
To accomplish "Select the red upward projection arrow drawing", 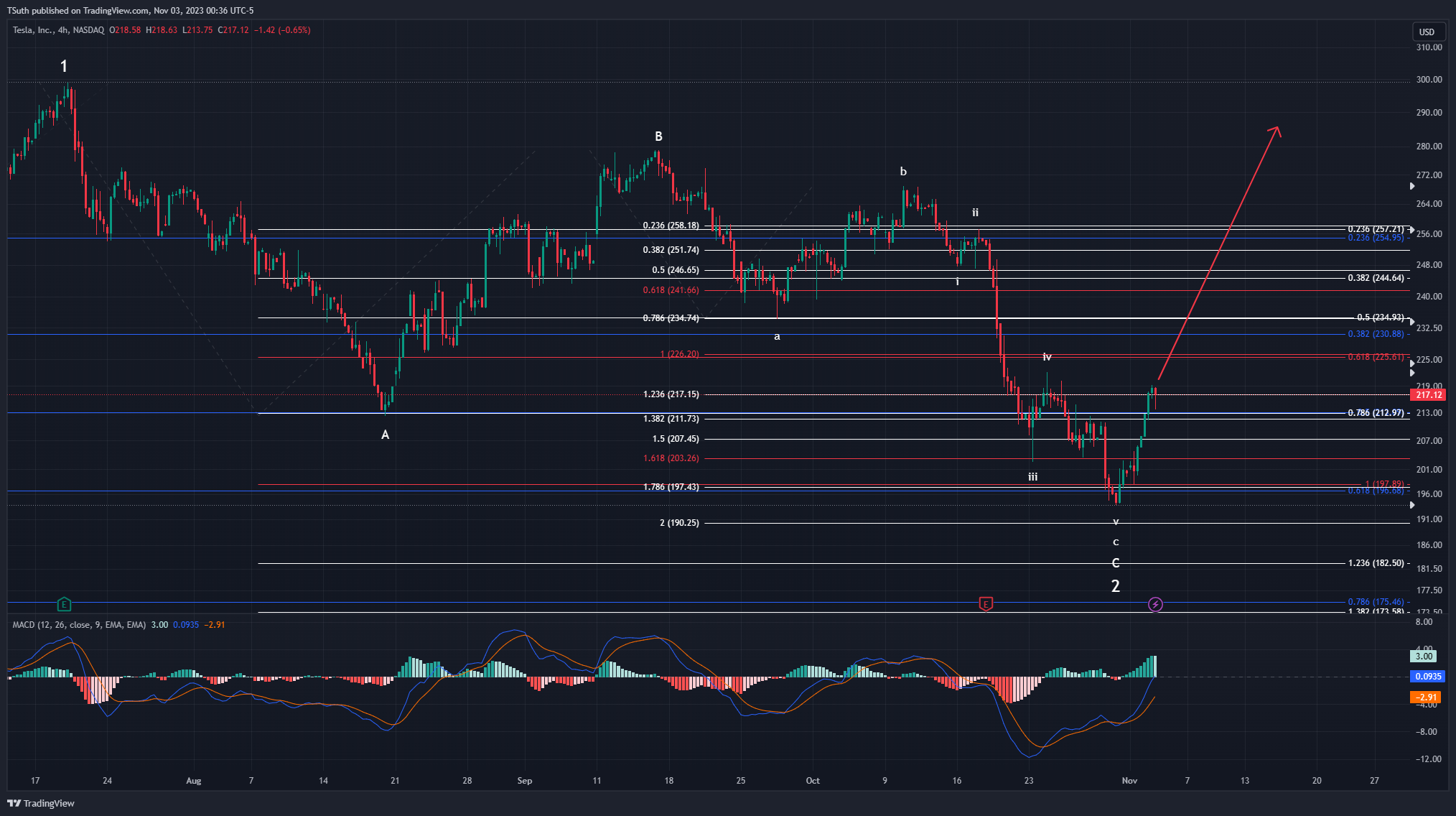I will pos(1218,253).
